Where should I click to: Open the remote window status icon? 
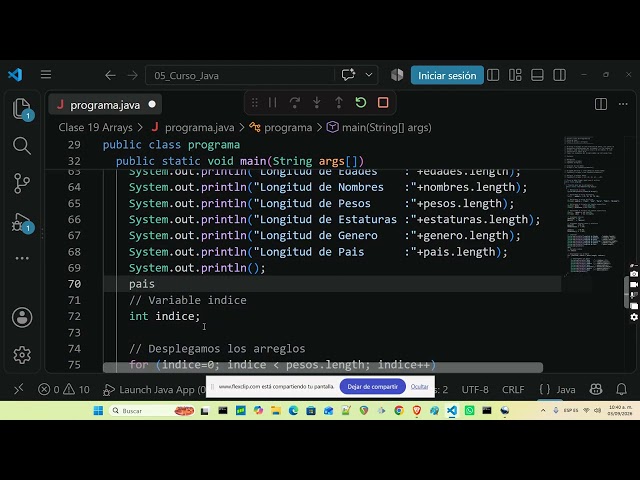[x=19, y=389]
